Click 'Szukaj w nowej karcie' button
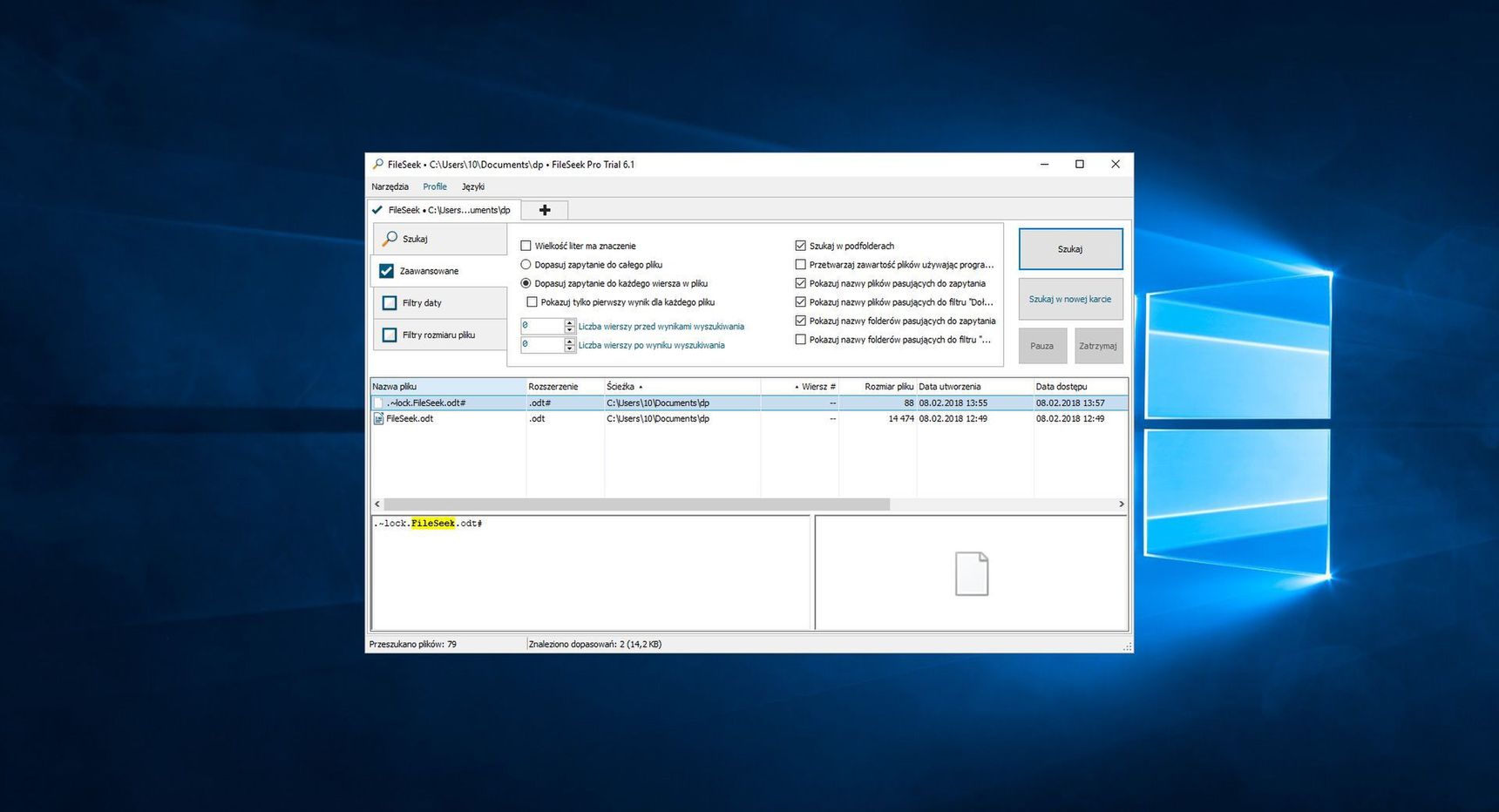The height and width of the screenshot is (812, 1499). coord(1070,299)
